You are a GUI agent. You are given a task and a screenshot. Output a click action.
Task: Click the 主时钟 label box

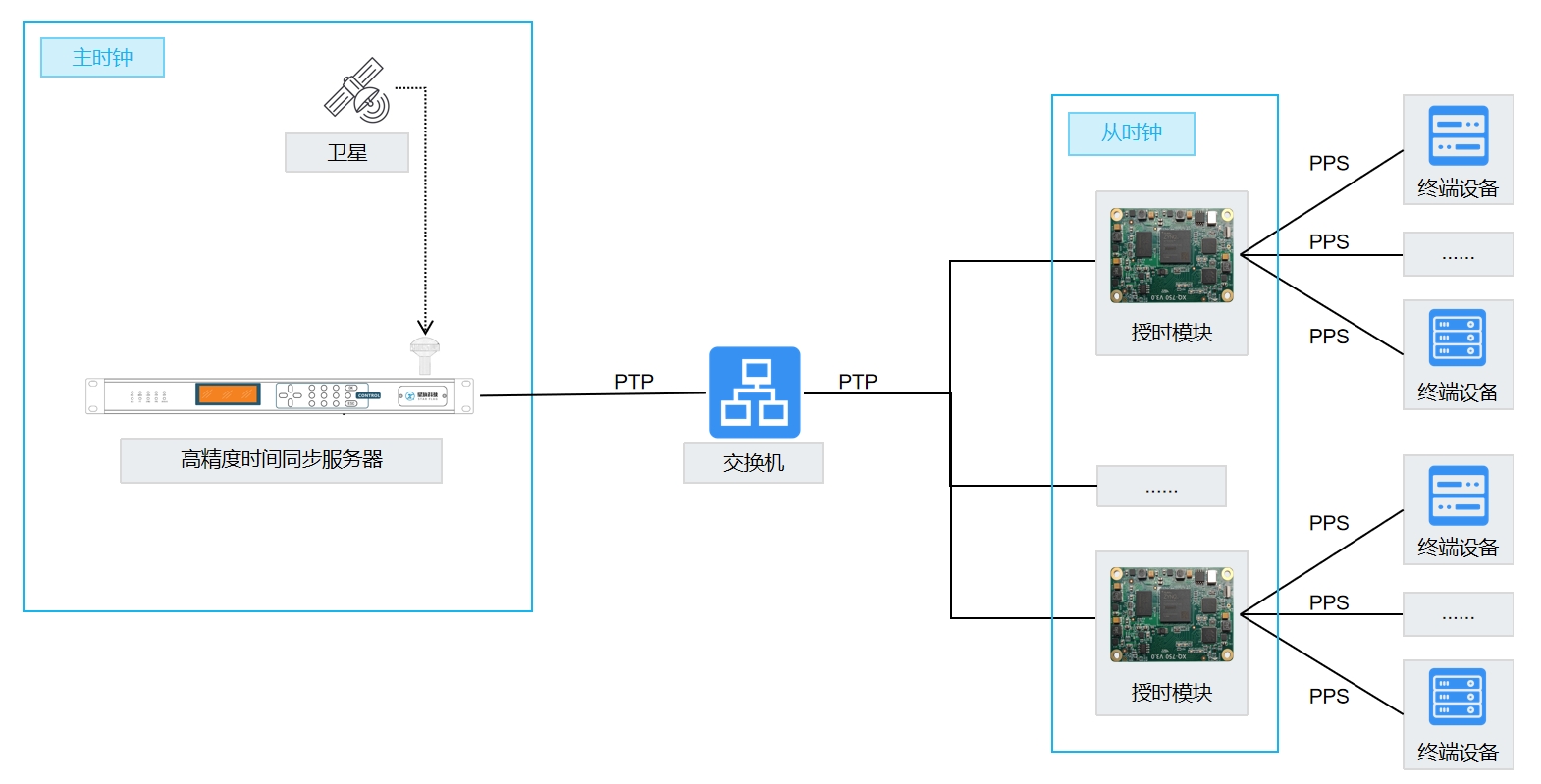tap(102, 58)
